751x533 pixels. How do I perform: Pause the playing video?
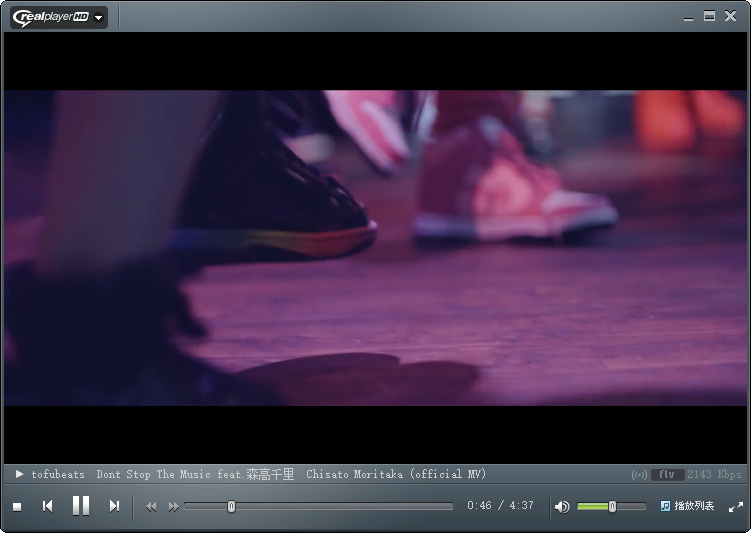pos(81,506)
